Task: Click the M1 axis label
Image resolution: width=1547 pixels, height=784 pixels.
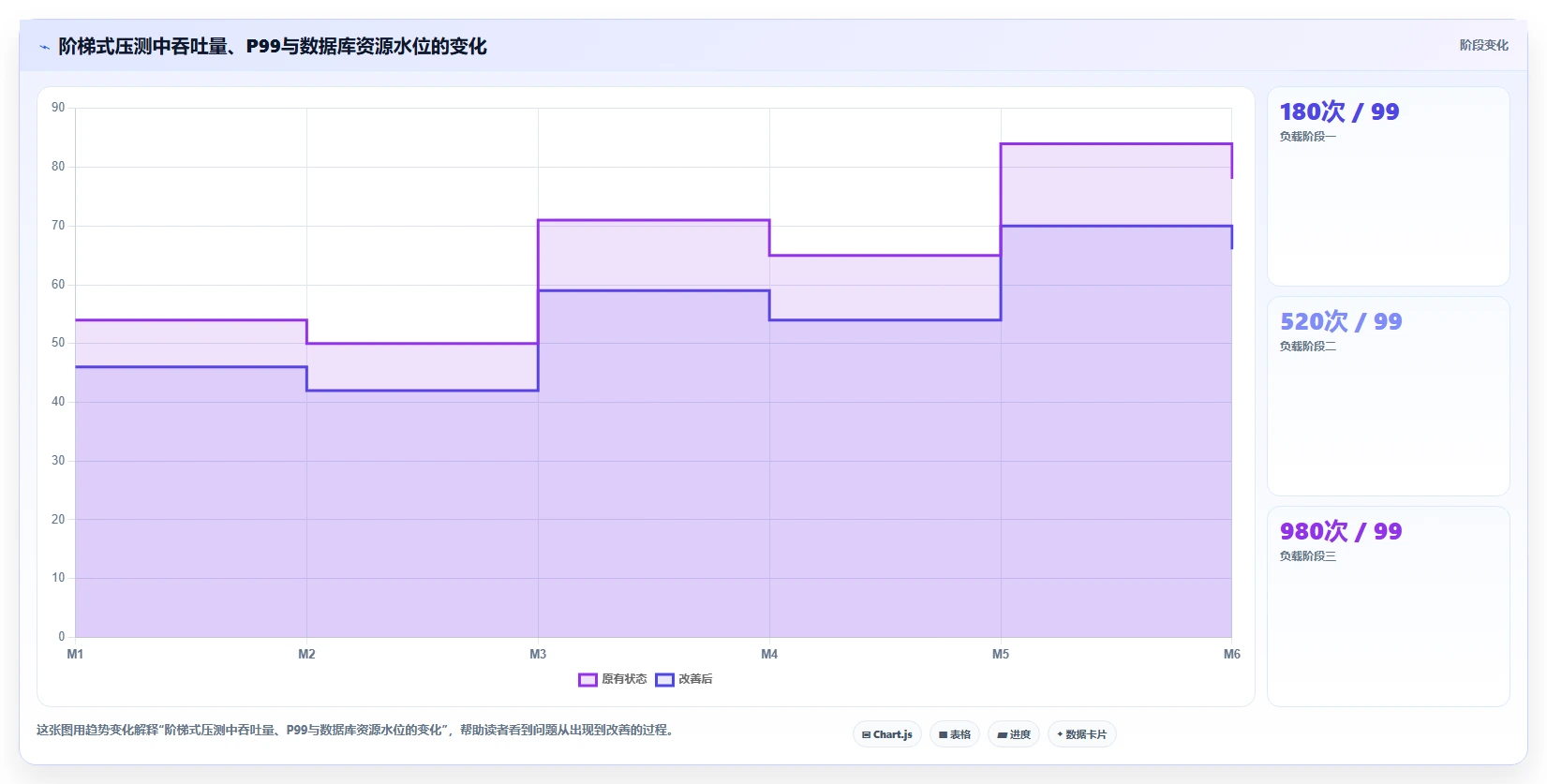Action: click(75, 654)
